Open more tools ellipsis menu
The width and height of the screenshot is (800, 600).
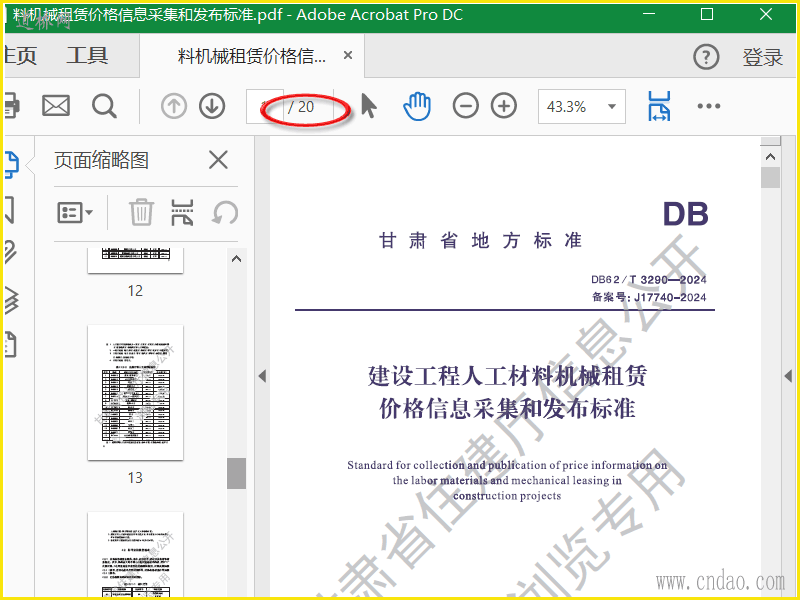[709, 106]
